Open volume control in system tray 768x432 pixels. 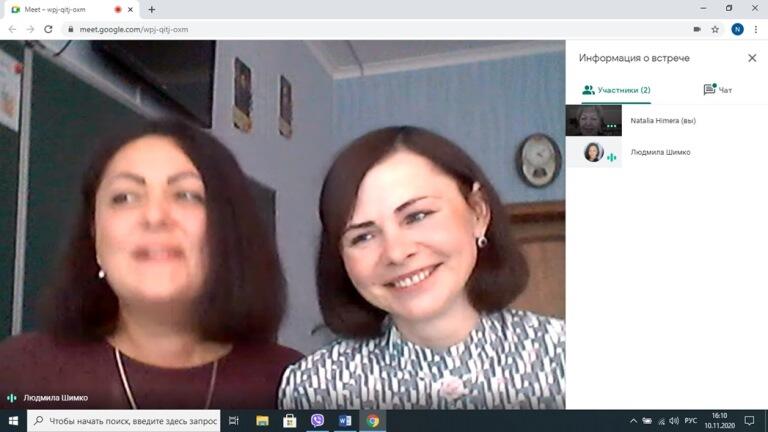point(674,421)
